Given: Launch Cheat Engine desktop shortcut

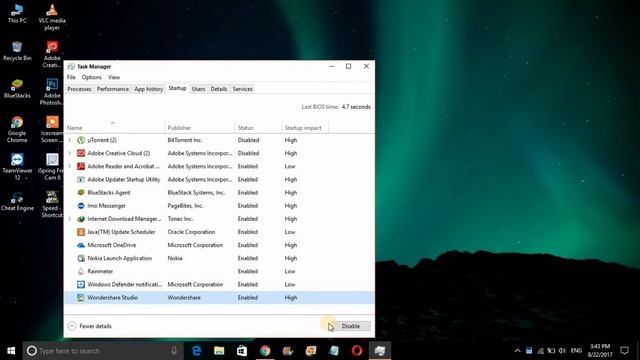Looking at the screenshot, I should coord(17,201).
